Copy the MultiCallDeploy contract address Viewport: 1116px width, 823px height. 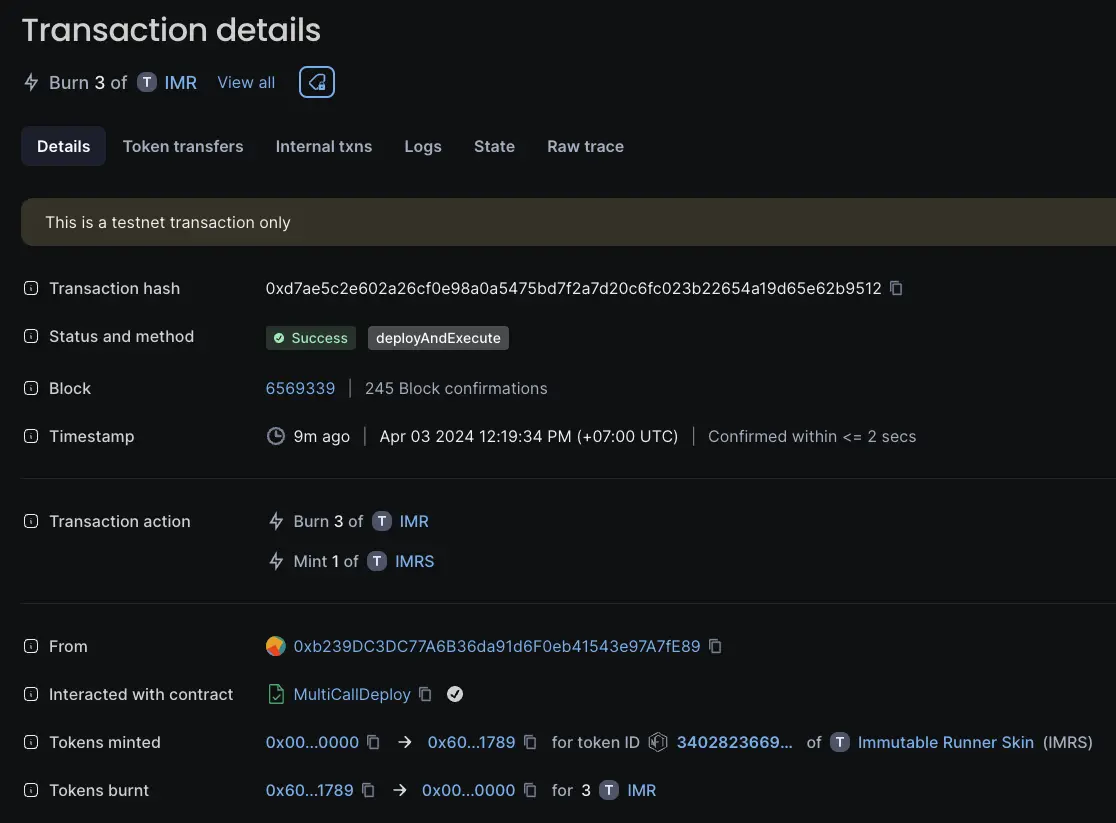pyautogui.click(x=425, y=694)
